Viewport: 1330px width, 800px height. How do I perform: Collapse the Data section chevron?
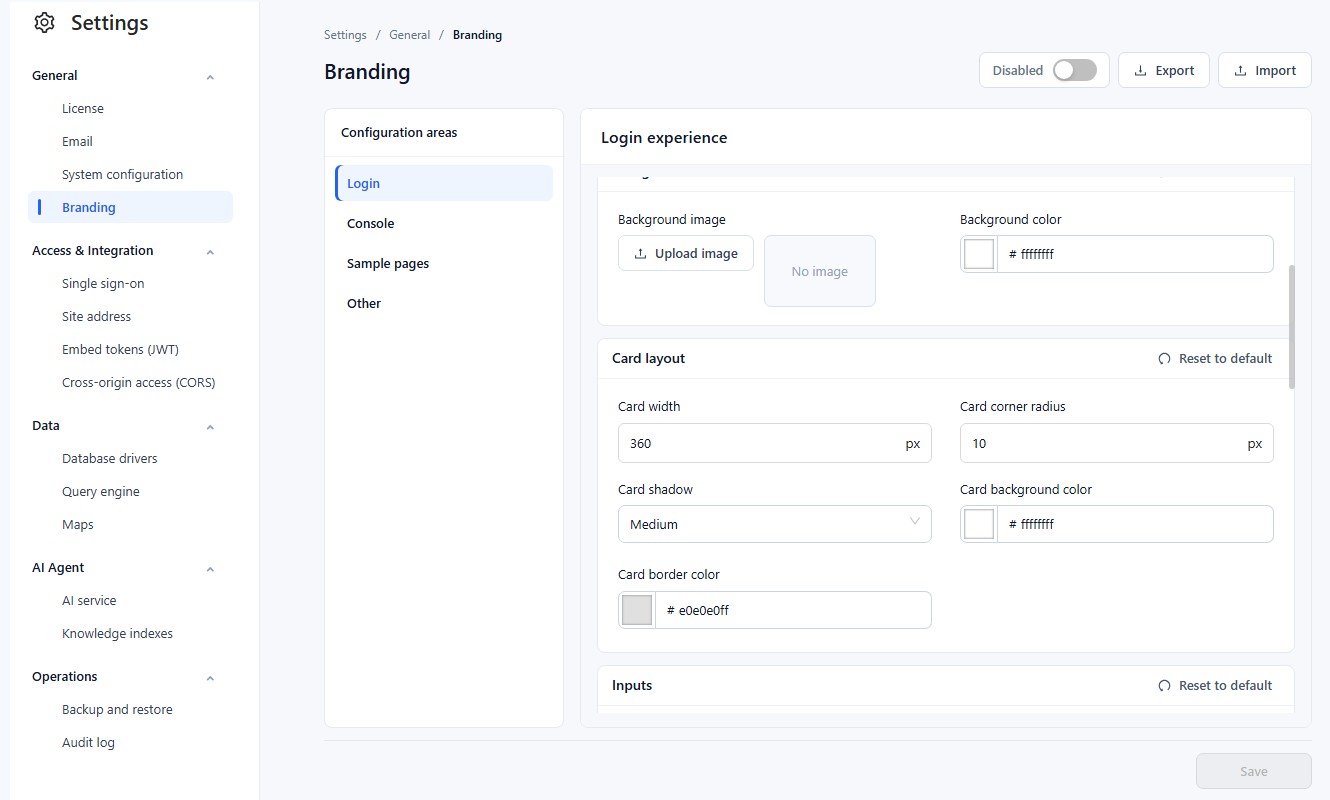210,427
